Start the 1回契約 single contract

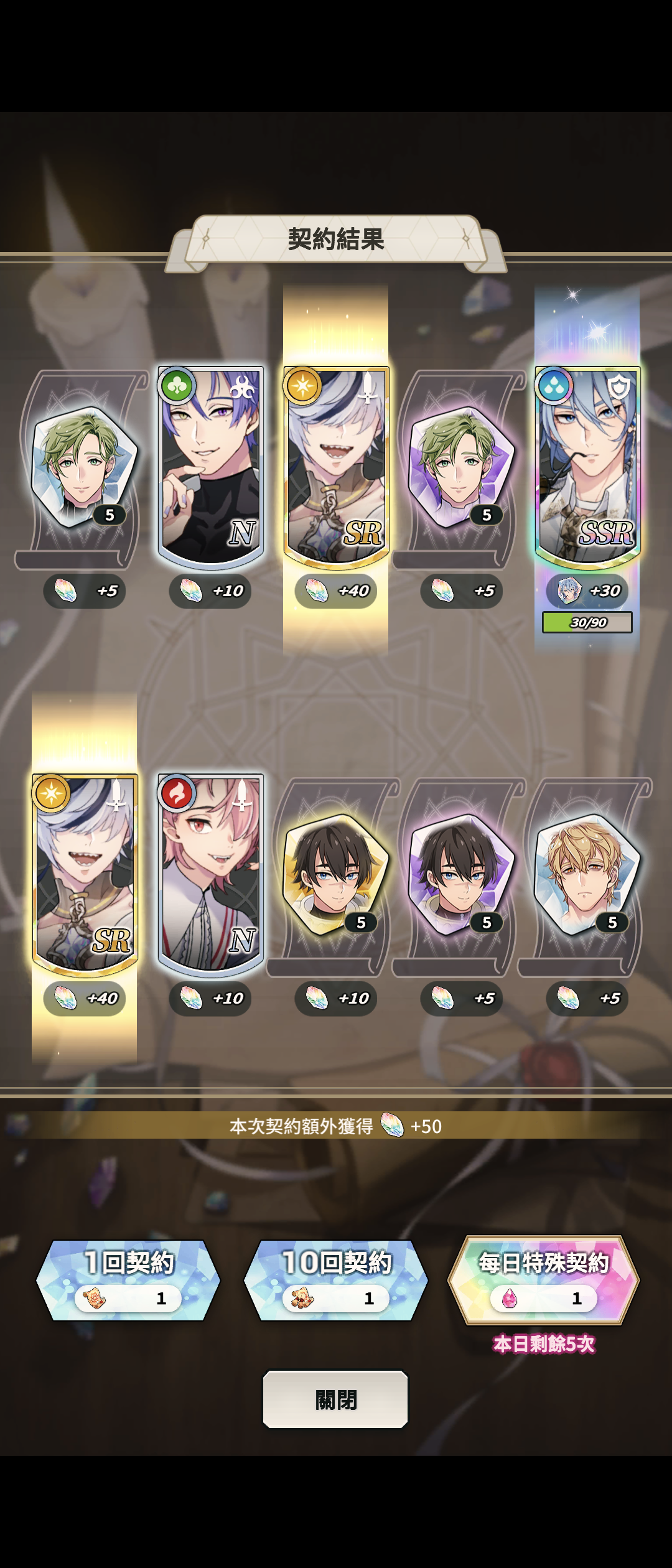[x=128, y=1281]
